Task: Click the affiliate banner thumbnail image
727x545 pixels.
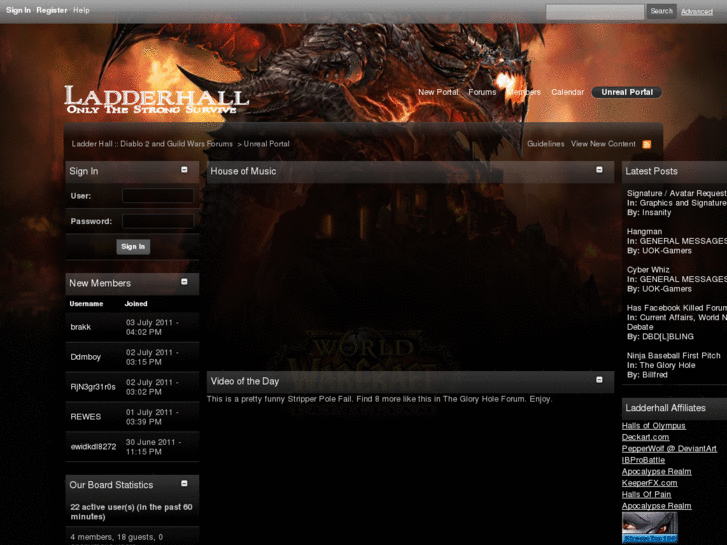Action: (650, 527)
